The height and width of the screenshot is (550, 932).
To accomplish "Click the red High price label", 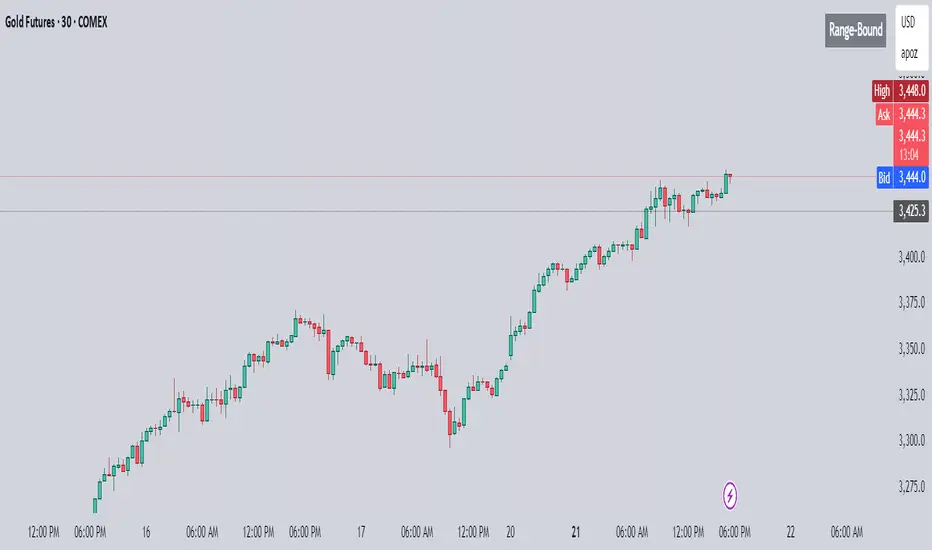I will coord(881,91).
